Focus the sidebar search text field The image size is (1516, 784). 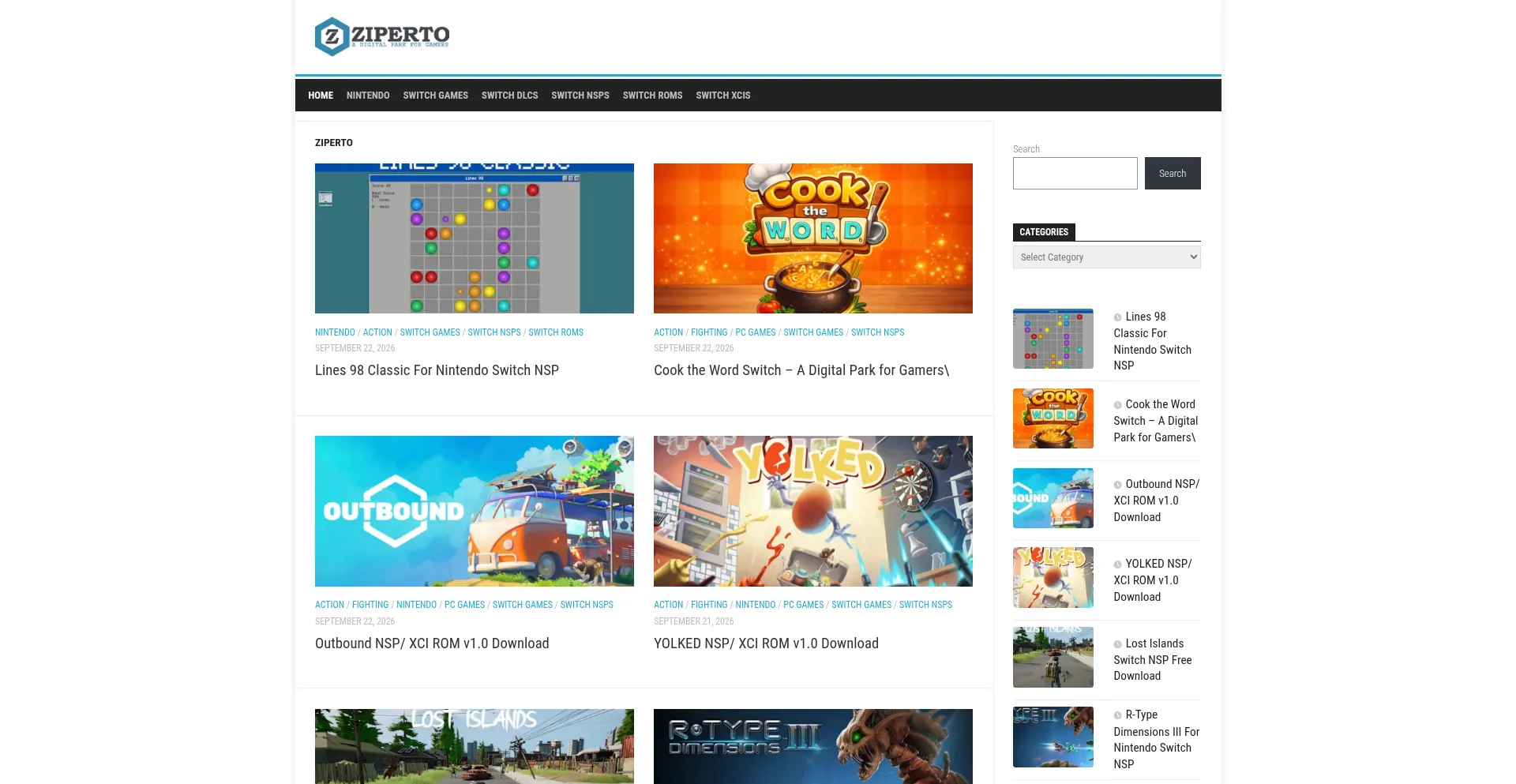(1075, 173)
